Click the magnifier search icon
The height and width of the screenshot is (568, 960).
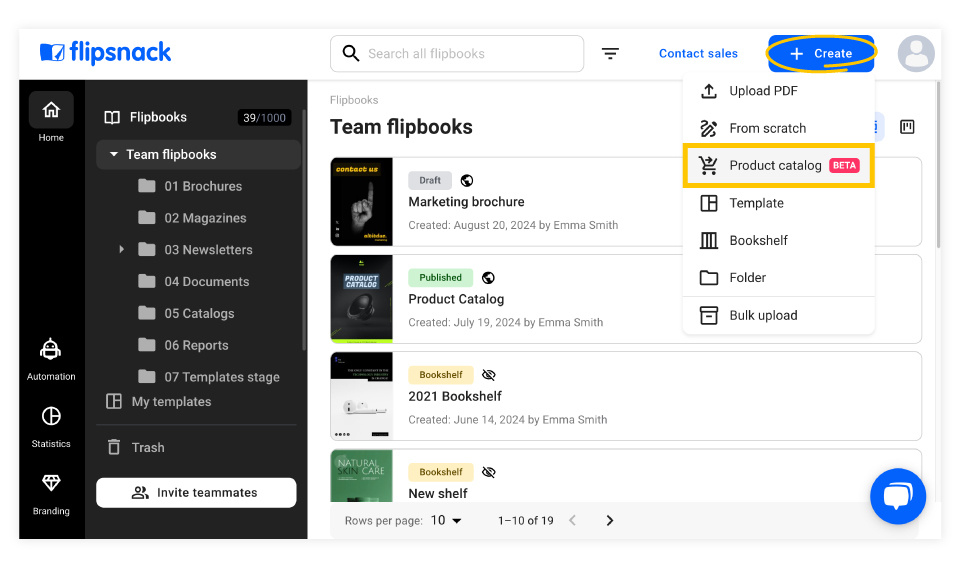[x=351, y=53]
